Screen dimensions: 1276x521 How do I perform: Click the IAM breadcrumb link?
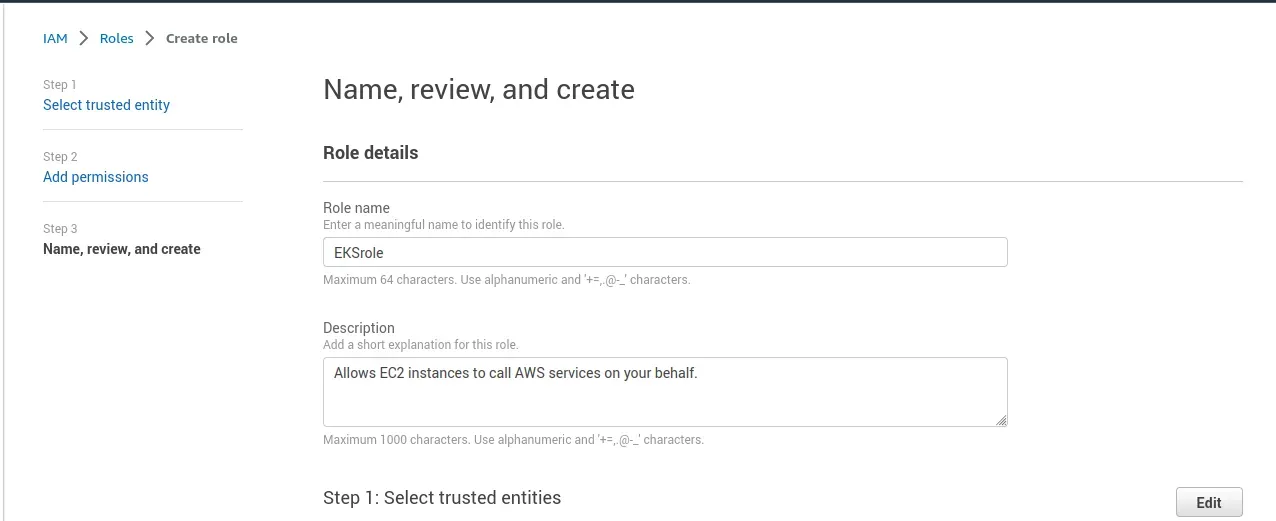click(x=55, y=38)
